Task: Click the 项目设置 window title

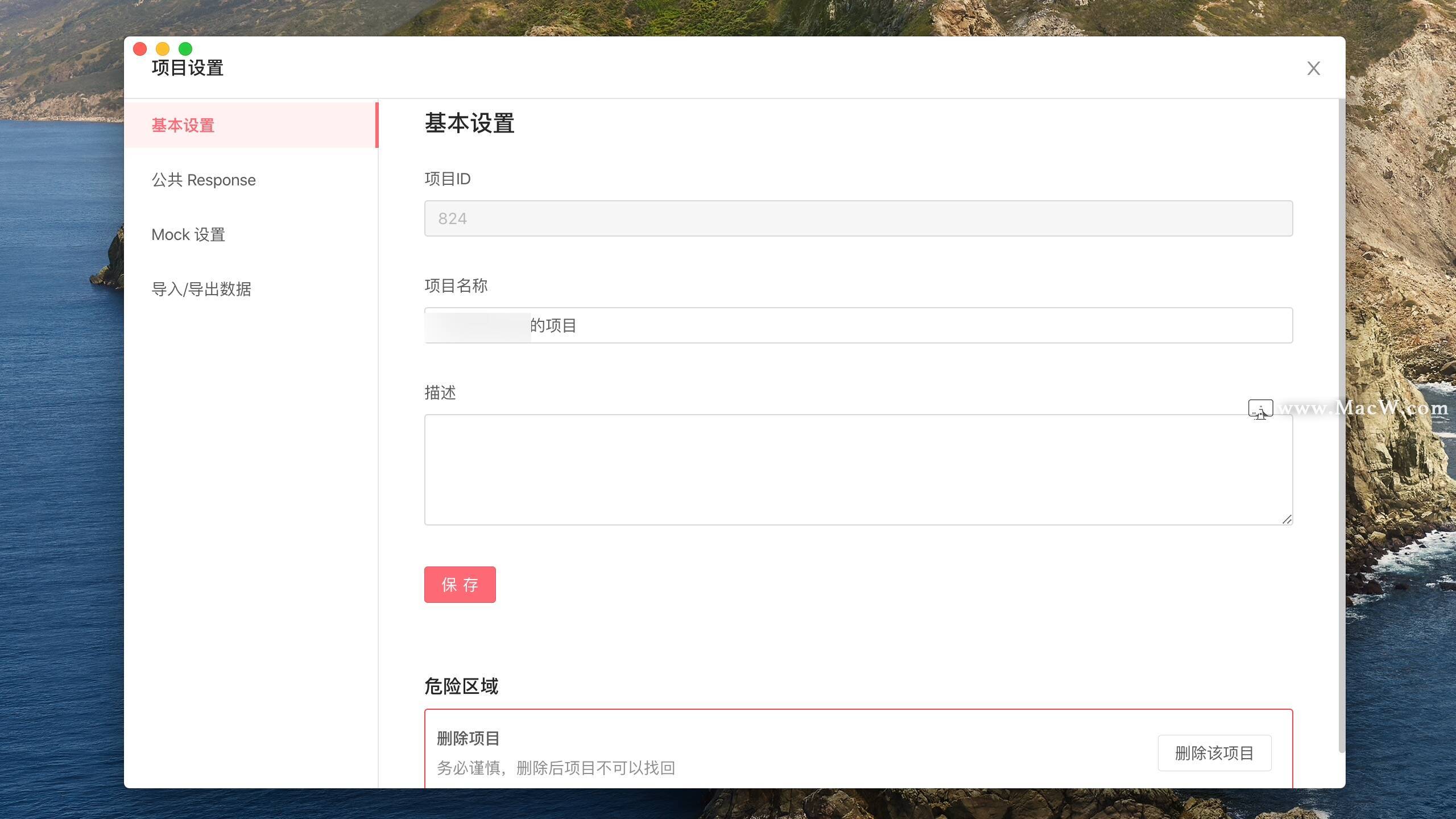Action: point(188,68)
